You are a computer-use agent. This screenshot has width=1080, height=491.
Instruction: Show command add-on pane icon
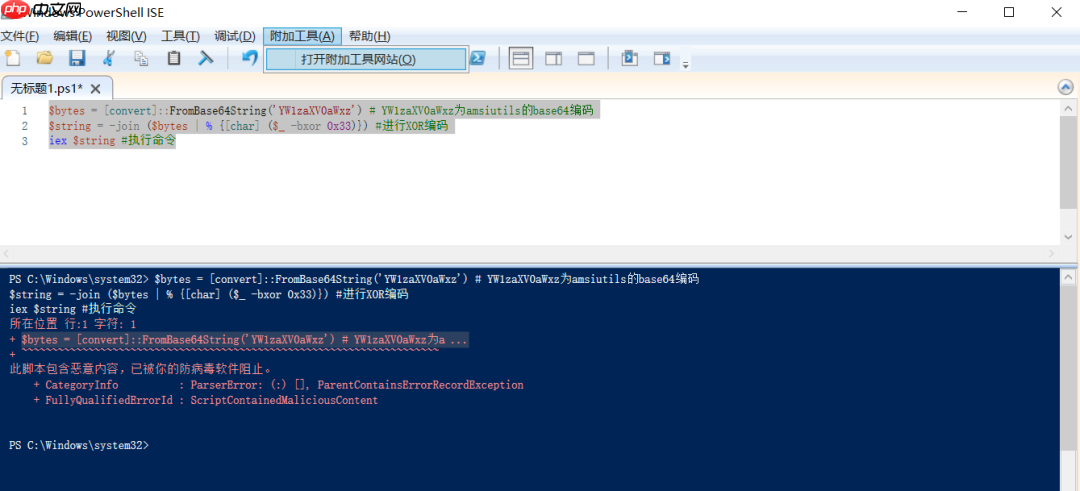pos(662,59)
